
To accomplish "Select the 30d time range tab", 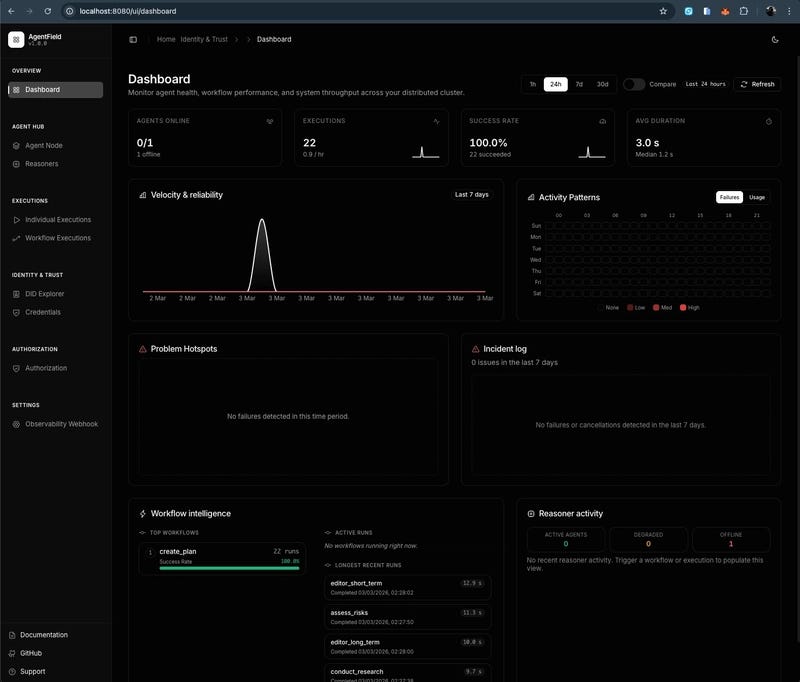I will click(603, 84).
